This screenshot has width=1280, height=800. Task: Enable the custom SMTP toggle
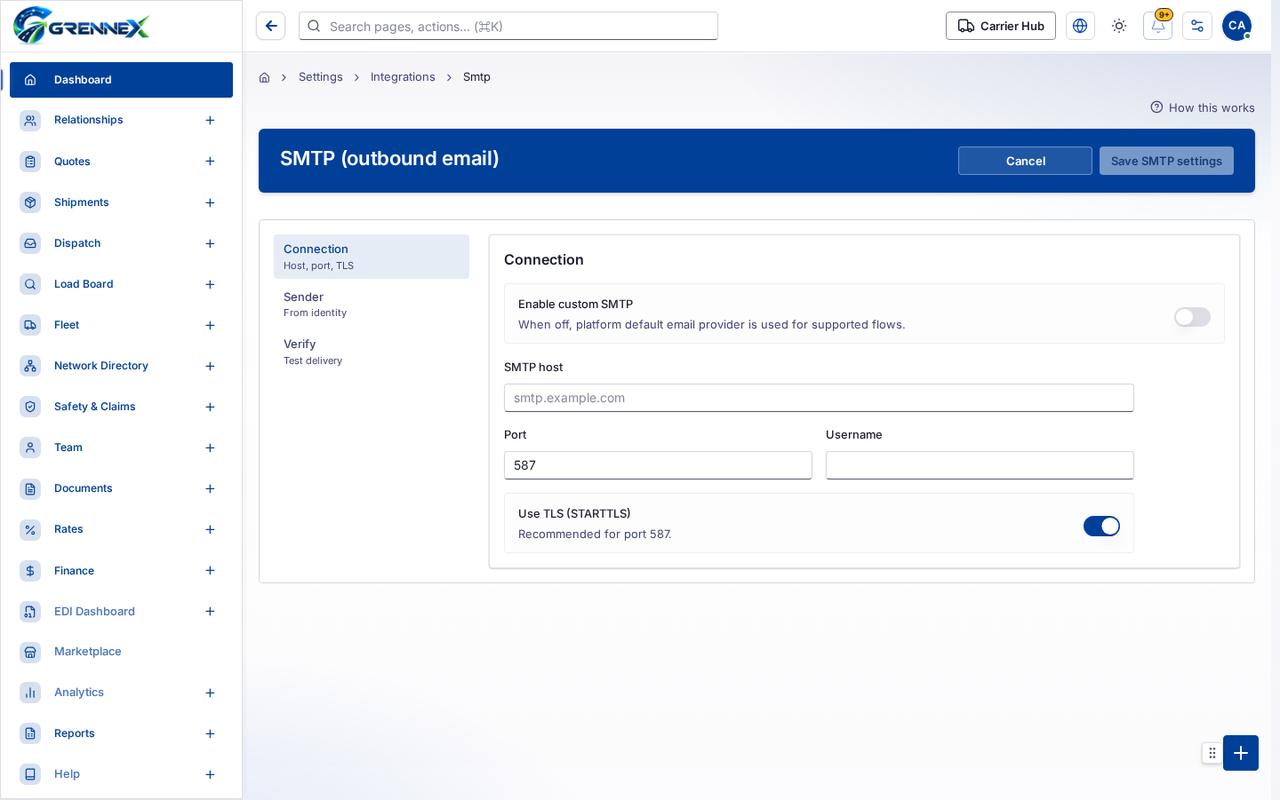click(1192, 317)
